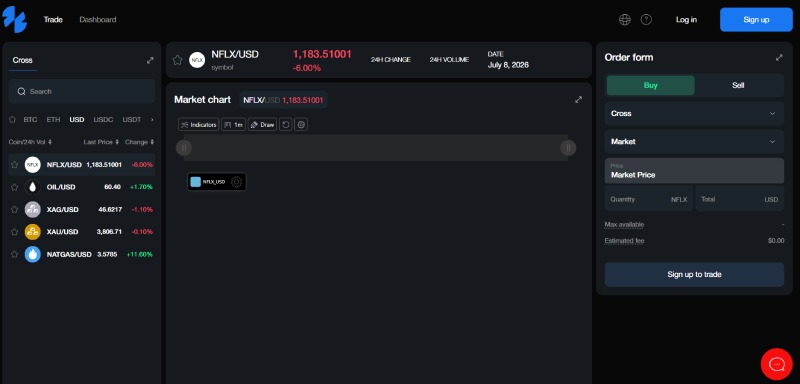Filter markets by BTC
This screenshot has width=800, height=384.
[x=30, y=120]
